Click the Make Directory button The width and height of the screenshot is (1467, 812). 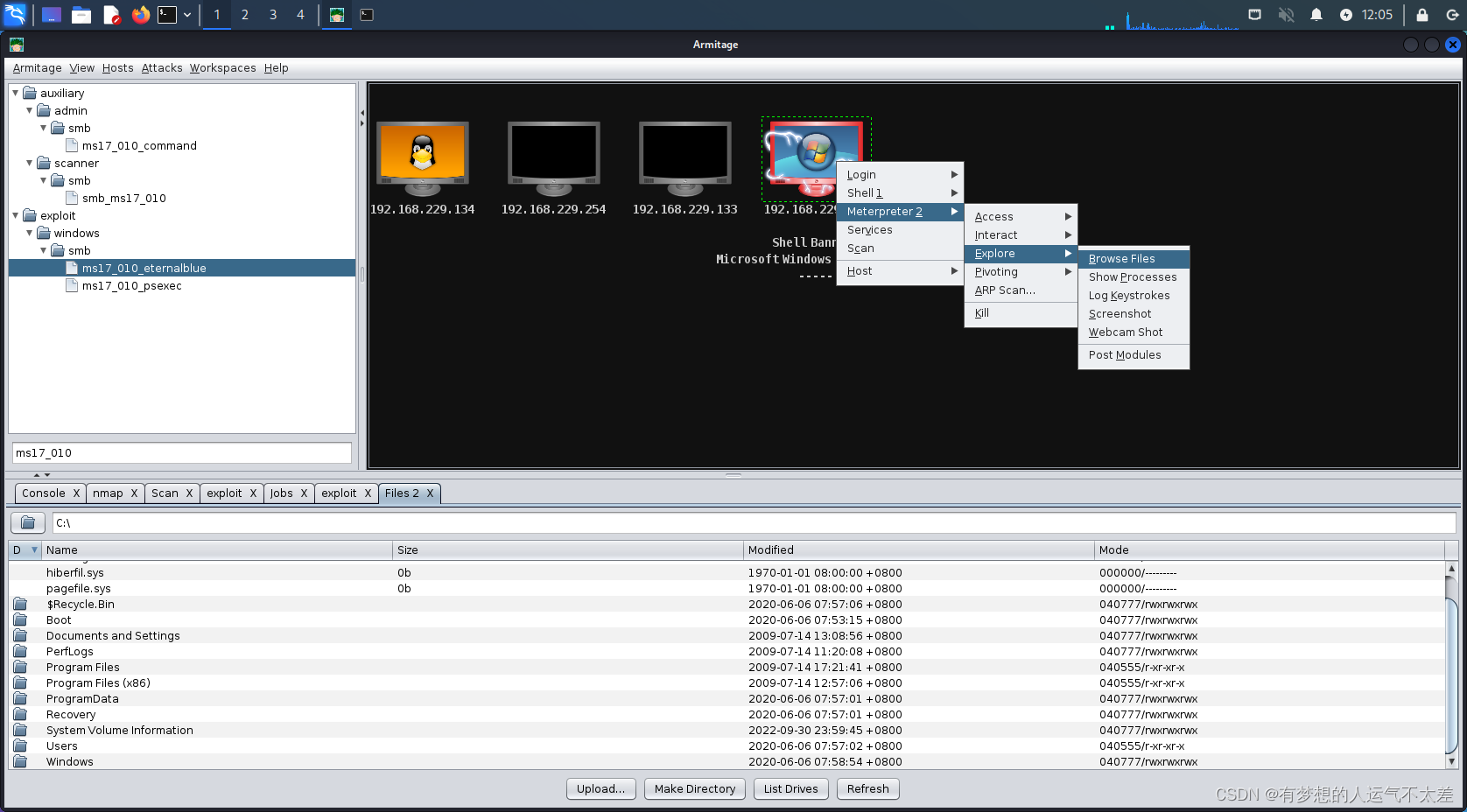point(695,789)
